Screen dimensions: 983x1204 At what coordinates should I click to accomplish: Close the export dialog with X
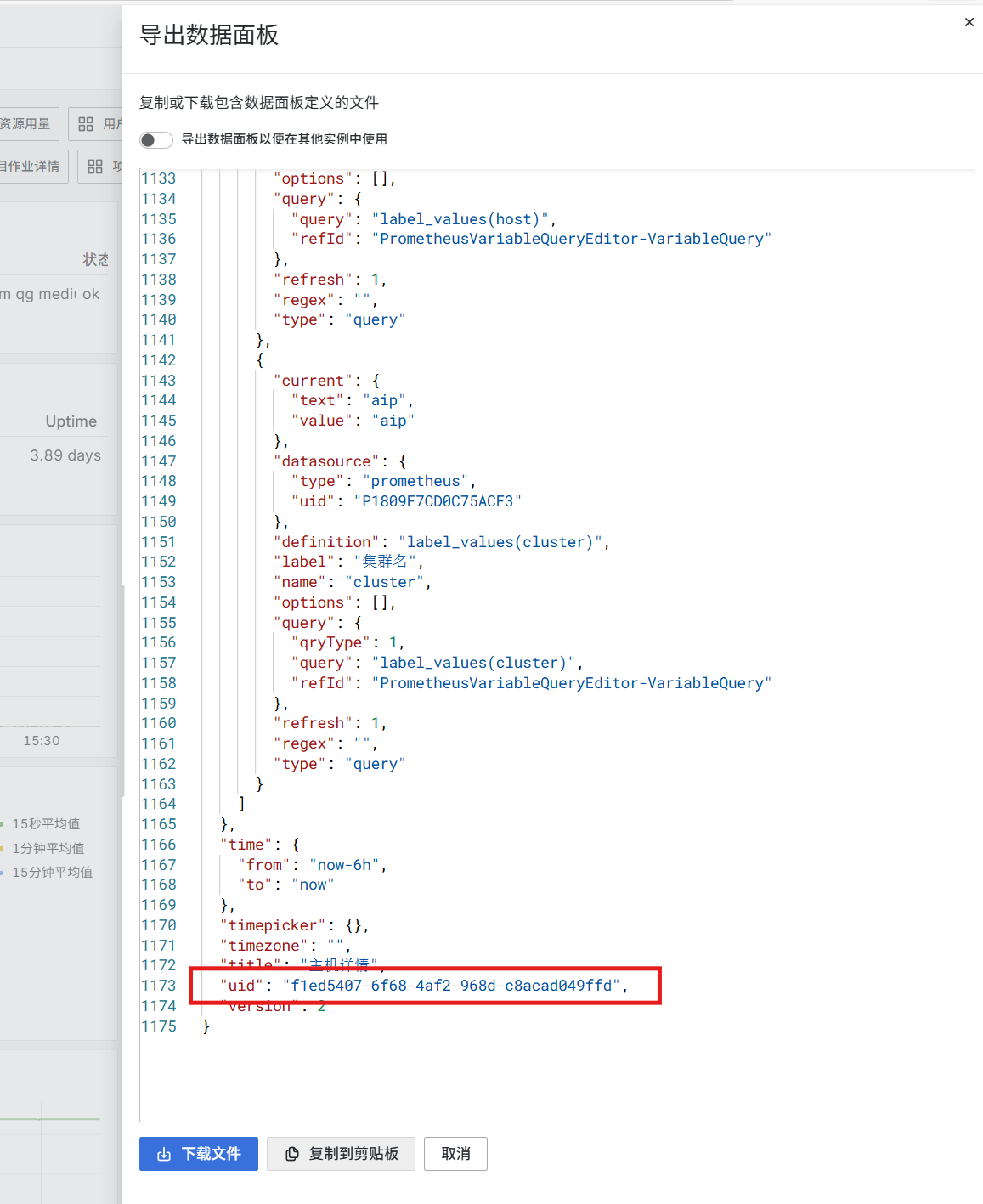click(969, 22)
